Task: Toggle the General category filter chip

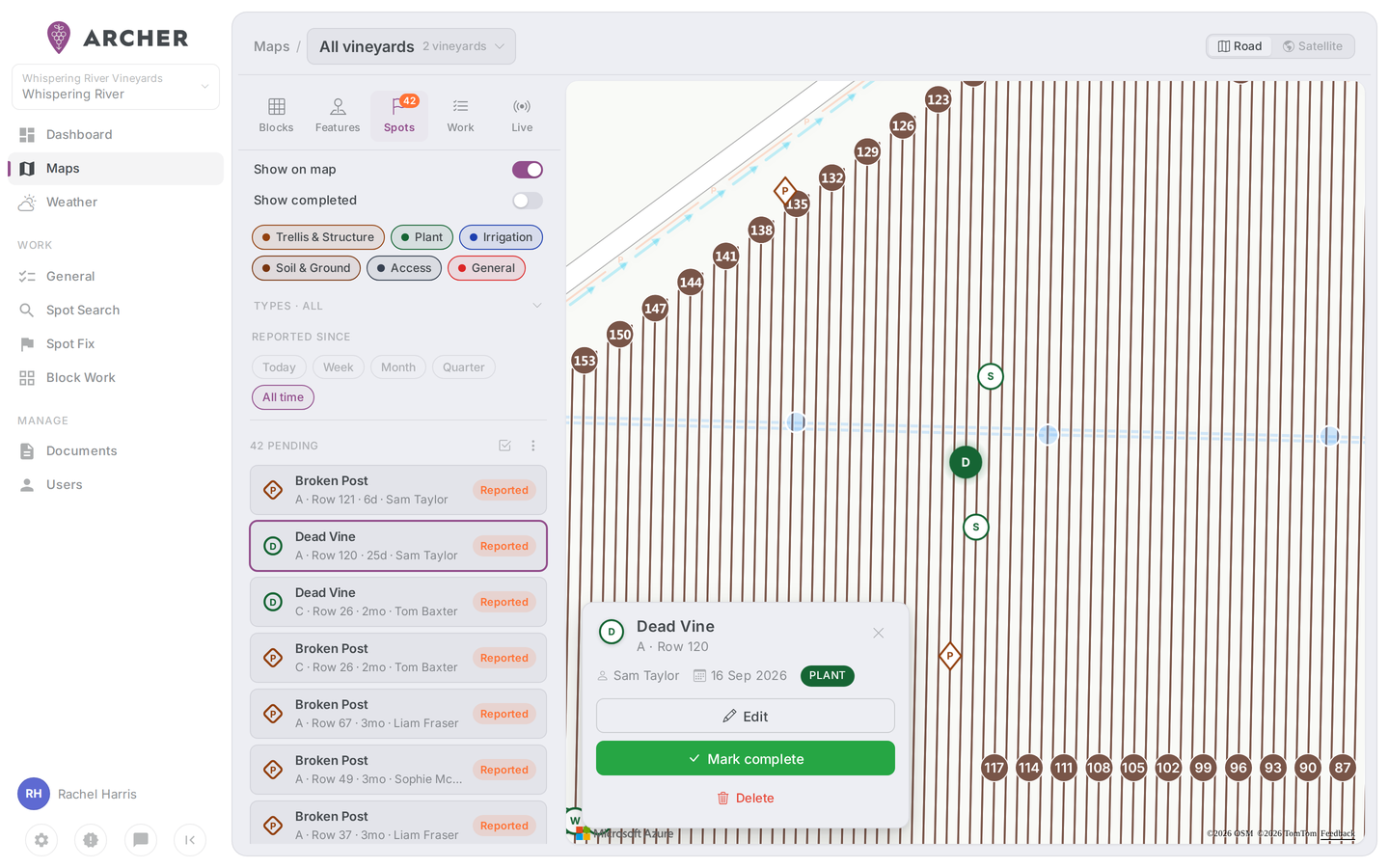Action: pyautogui.click(x=486, y=268)
